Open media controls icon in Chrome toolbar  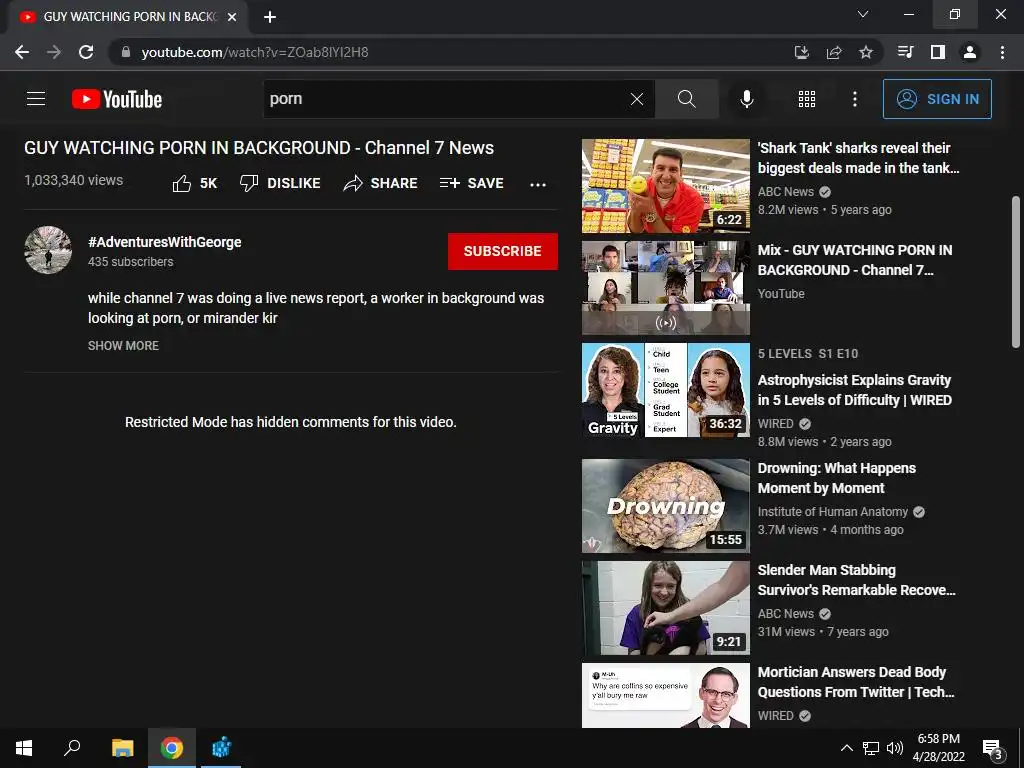coord(905,52)
